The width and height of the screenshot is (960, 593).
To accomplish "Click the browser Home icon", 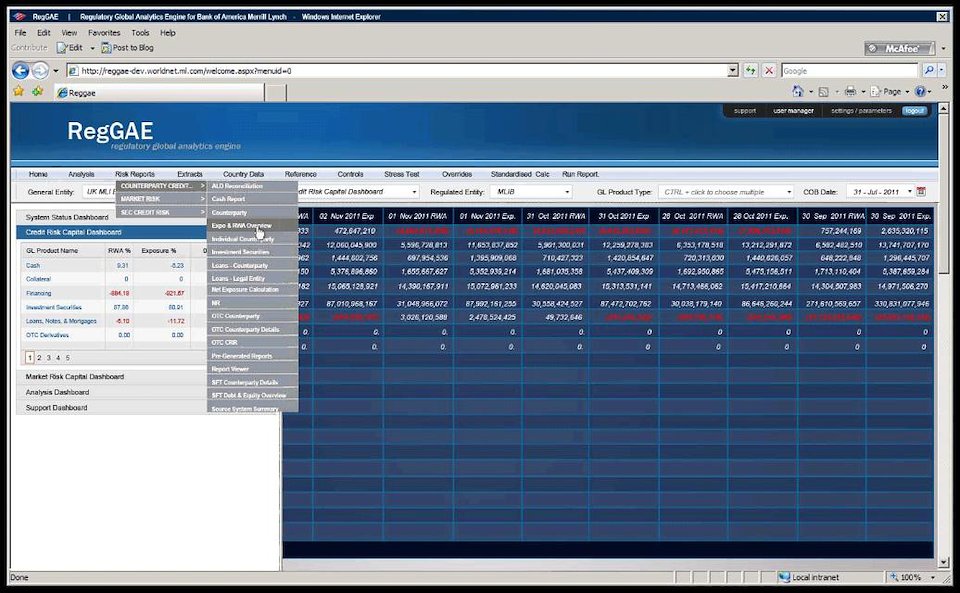I will tap(797, 92).
